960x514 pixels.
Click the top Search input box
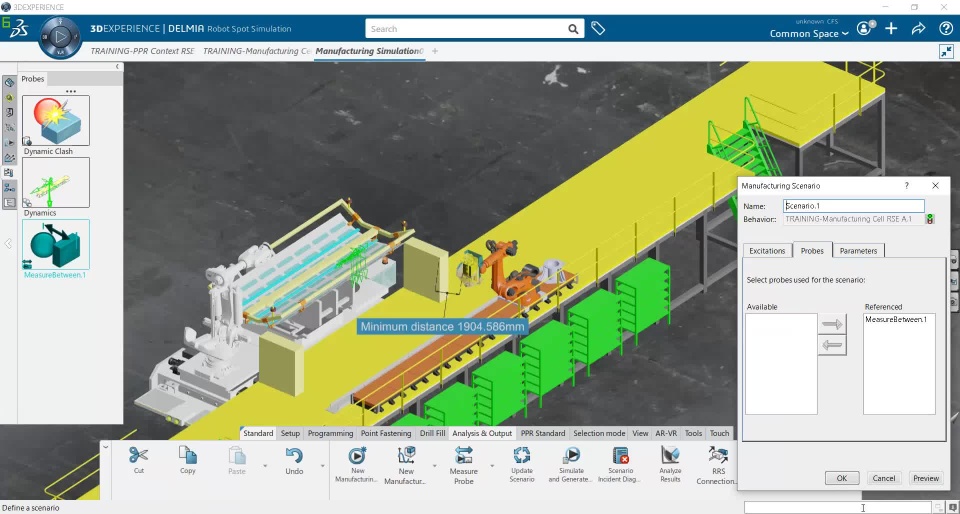click(467, 29)
